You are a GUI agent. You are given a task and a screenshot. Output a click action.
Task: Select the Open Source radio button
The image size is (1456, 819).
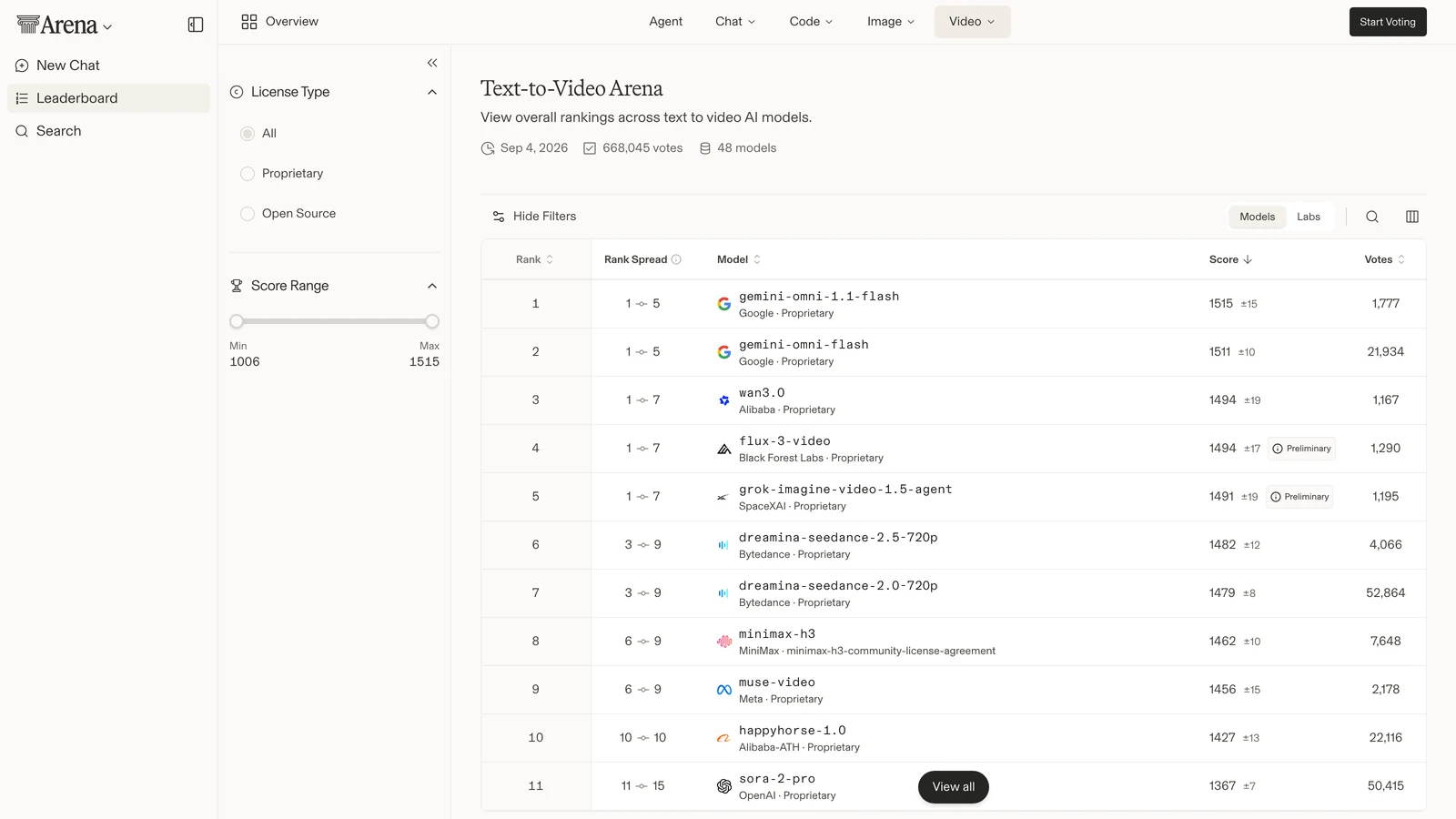click(248, 214)
